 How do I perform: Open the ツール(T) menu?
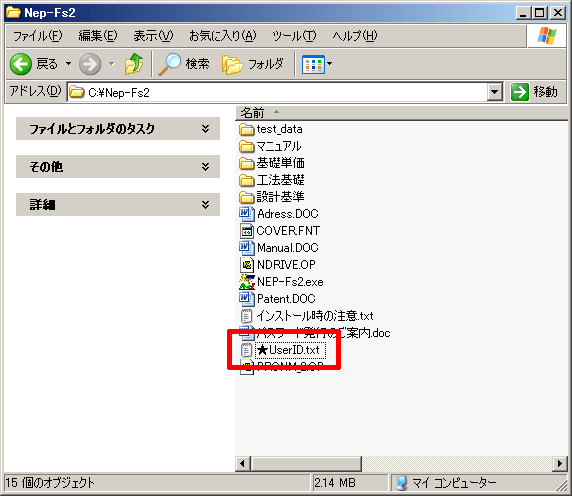(x=294, y=36)
